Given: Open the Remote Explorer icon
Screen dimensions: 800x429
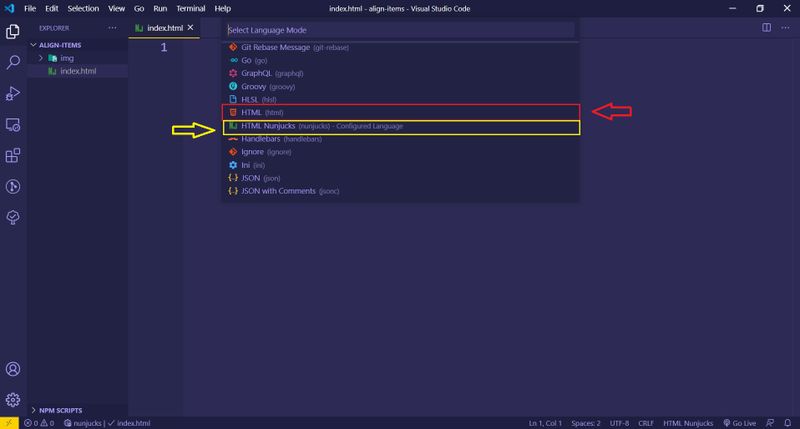Looking at the screenshot, I should 14,124.
